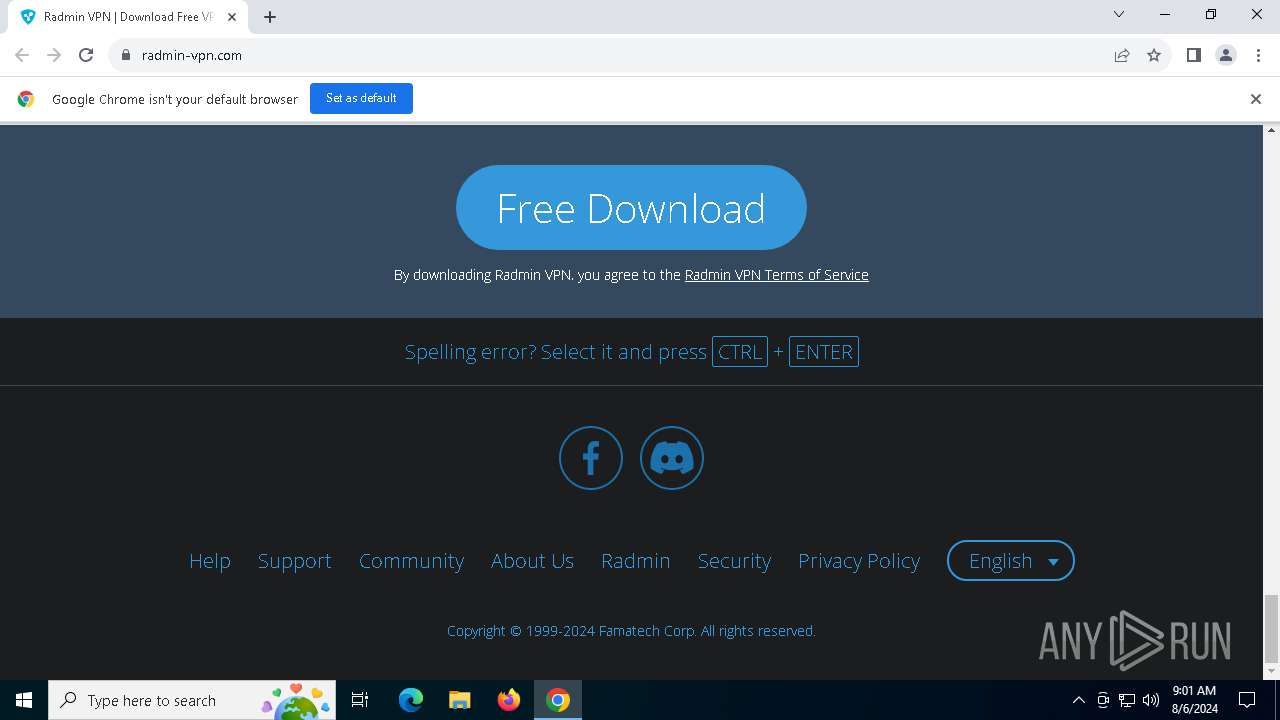Open Task View on taskbar
The image size is (1280, 720).
tap(360, 700)
